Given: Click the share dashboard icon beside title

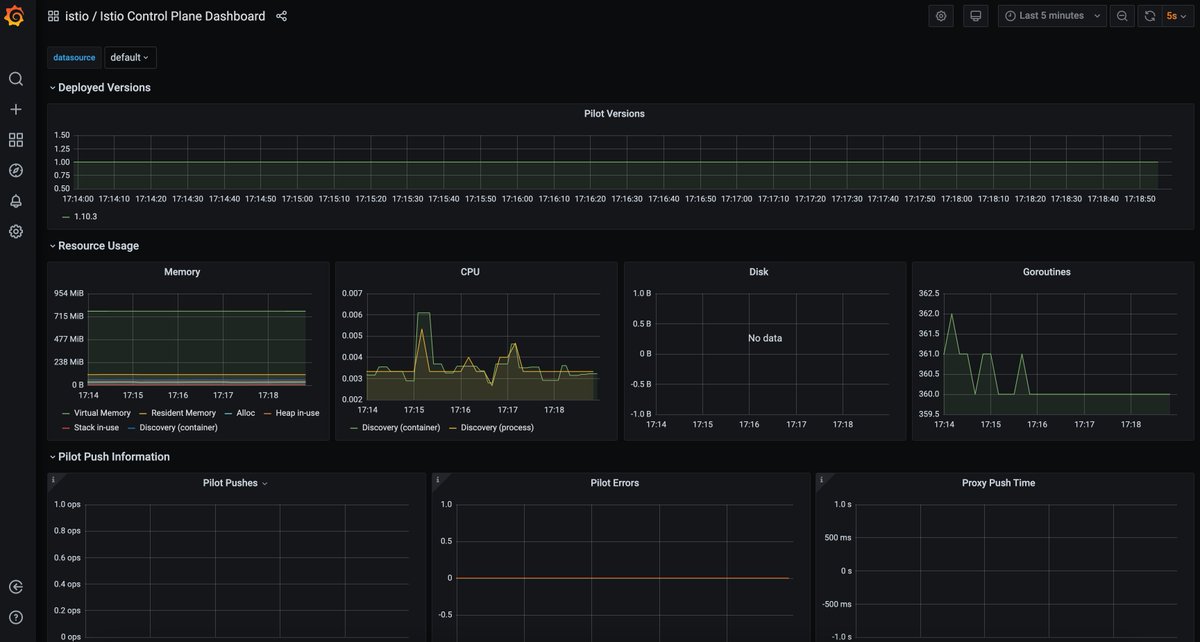Looking at the screenshot, I should tap(282, 16).
